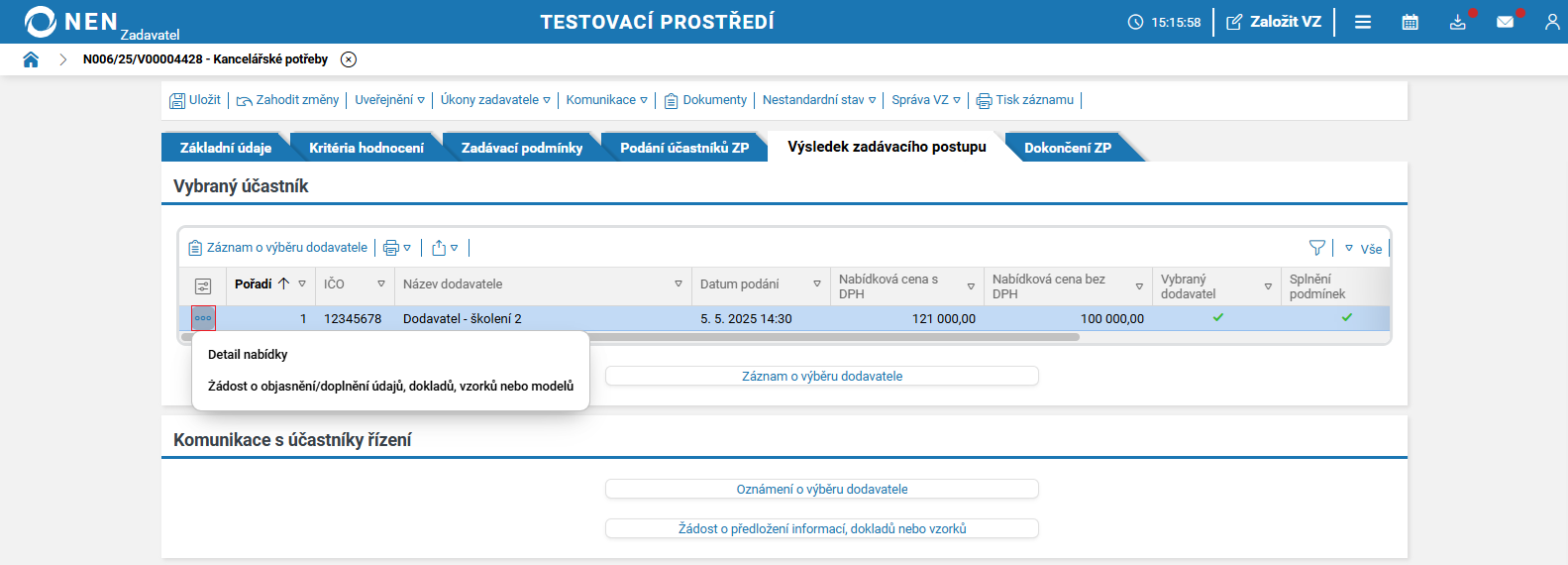Open the hamburger main menu

[x=1363, y=22]
